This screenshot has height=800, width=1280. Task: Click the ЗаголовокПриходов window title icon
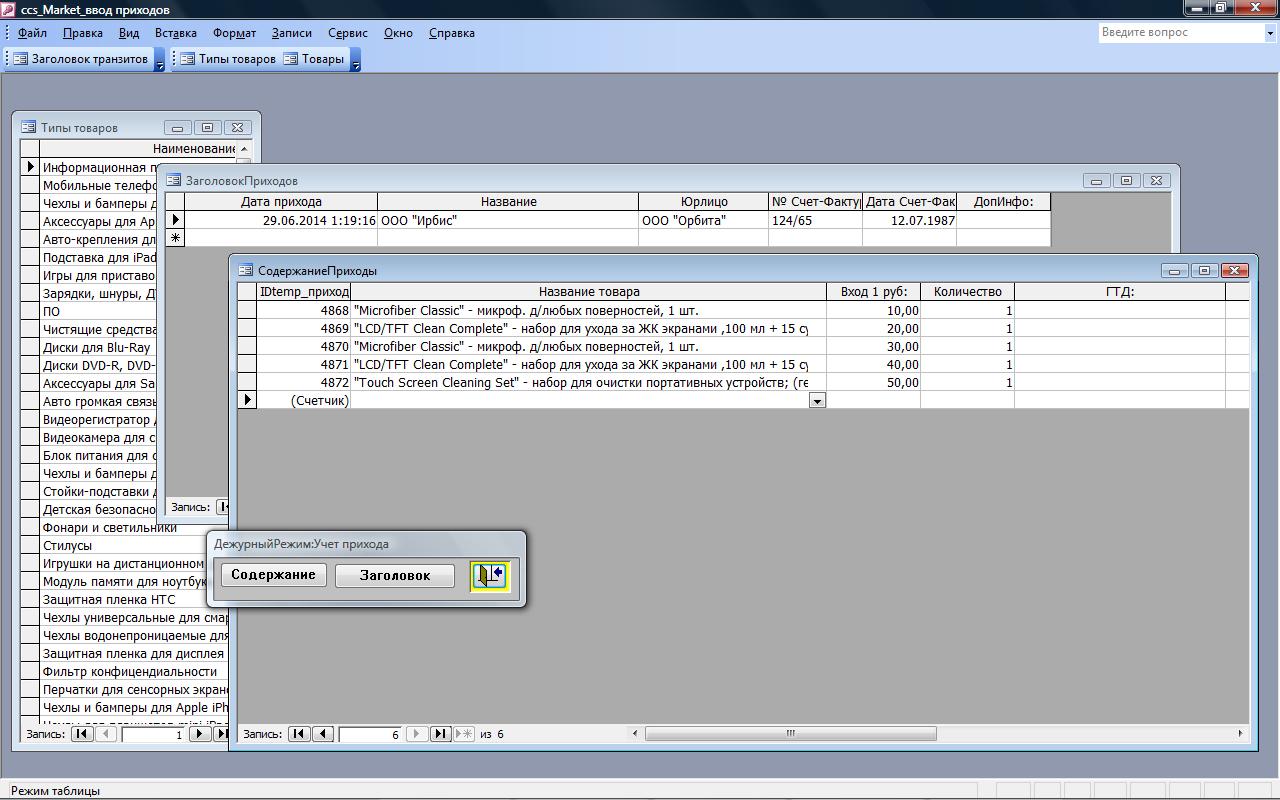[x=174, y=180]
